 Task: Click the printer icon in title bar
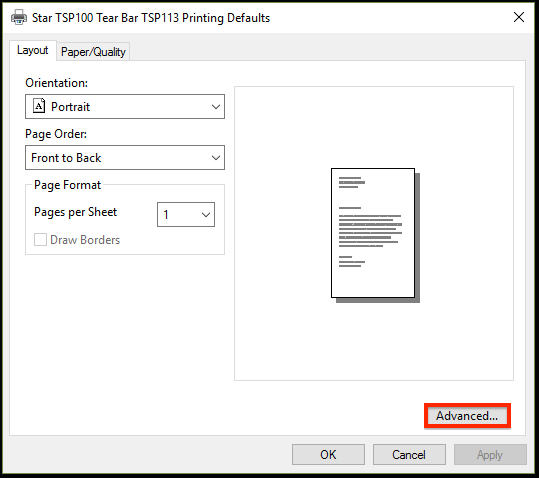point(19,18)
